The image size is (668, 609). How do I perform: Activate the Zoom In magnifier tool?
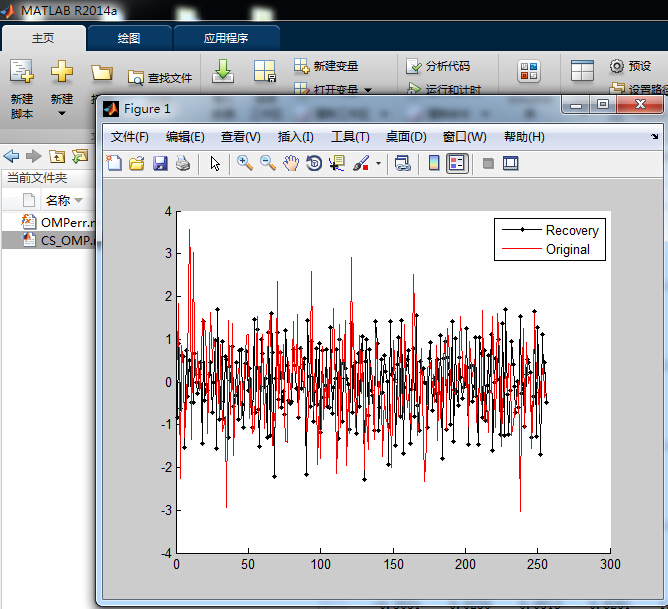(x=245, y=164)
